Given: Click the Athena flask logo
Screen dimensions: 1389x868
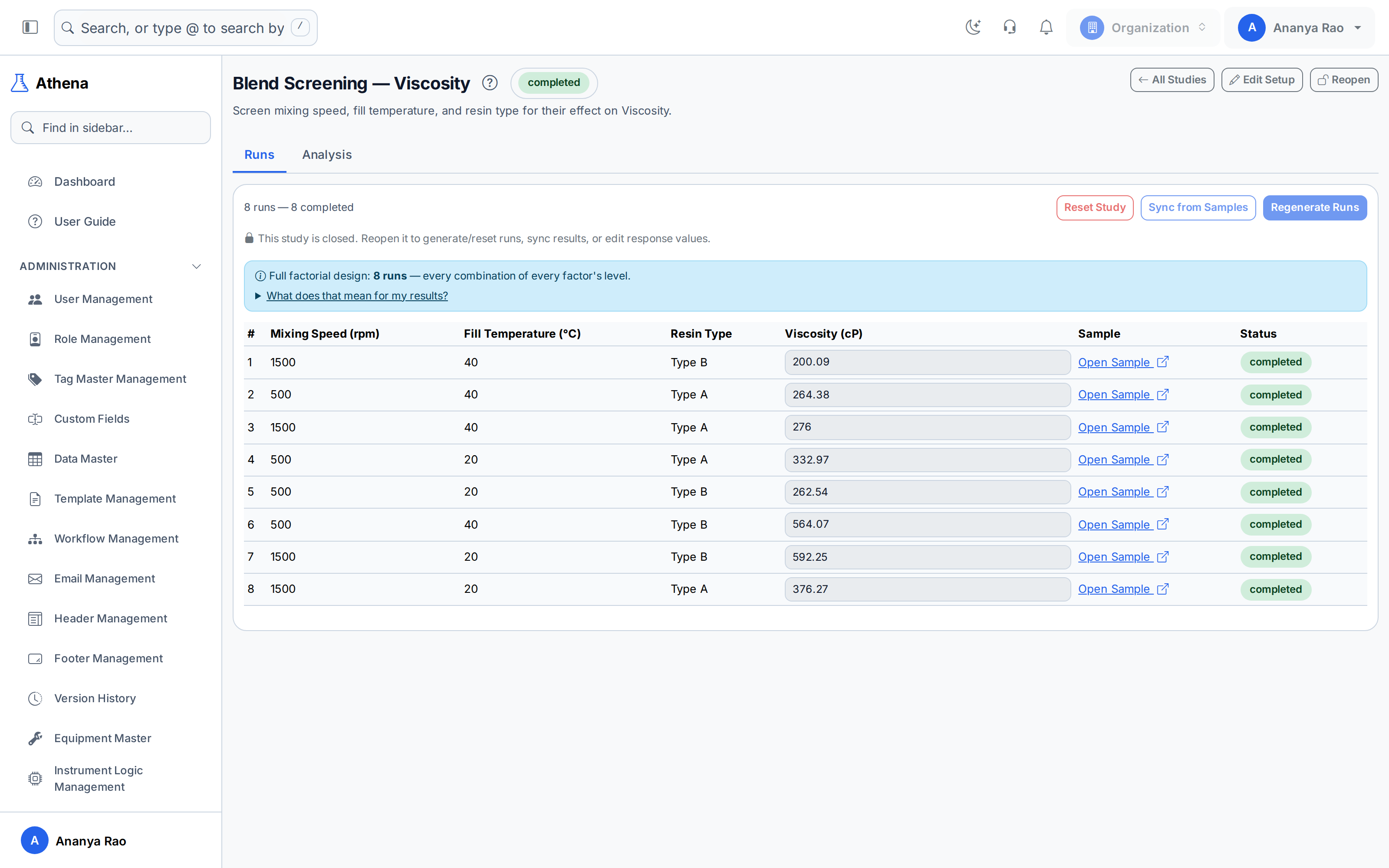Looking at the screenshot, I should tap(20, 82).
